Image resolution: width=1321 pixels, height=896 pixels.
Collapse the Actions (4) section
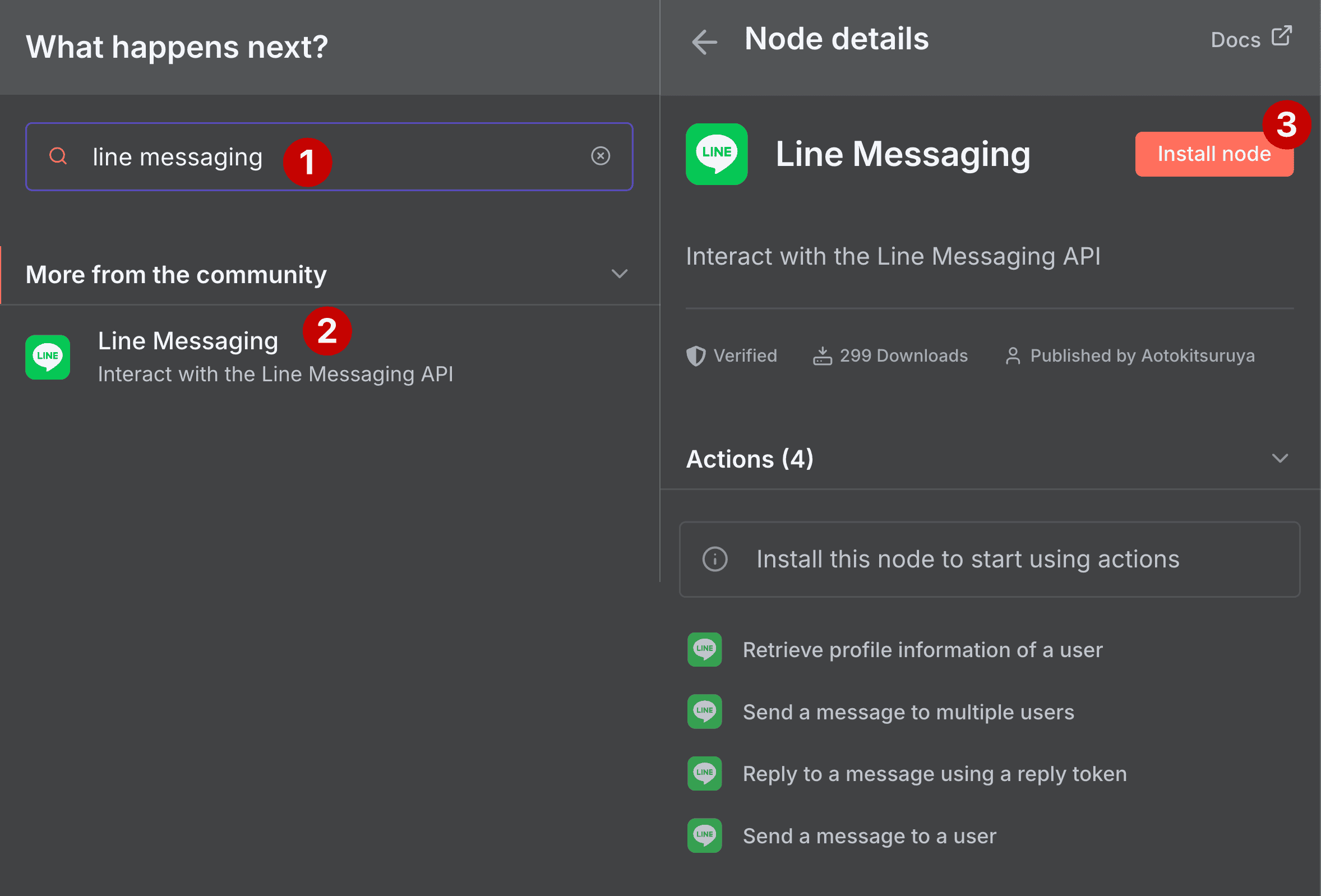tap(1280, 458)
